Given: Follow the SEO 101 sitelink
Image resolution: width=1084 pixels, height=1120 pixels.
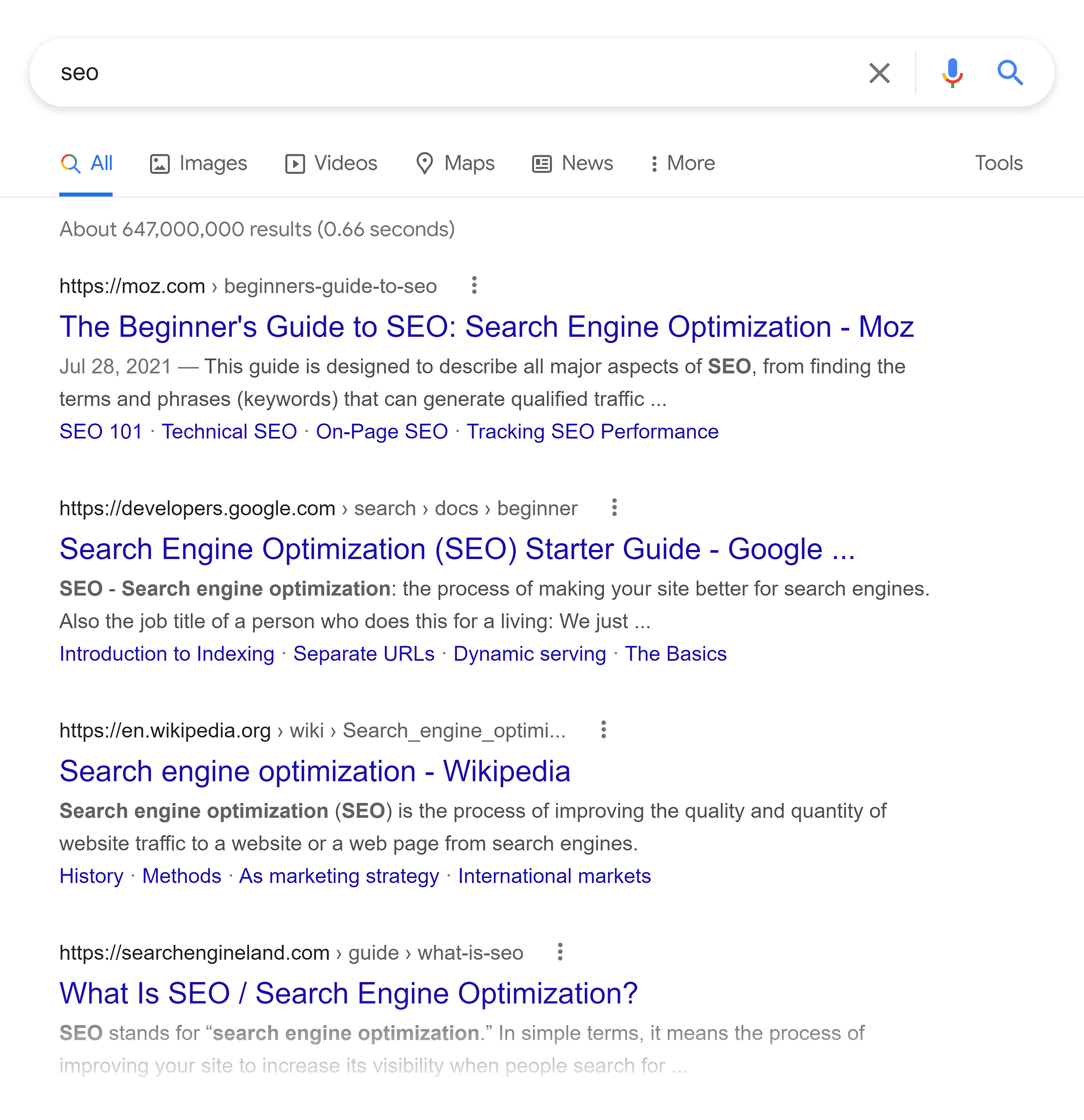Looking at the screenshot, I should 101,432.
